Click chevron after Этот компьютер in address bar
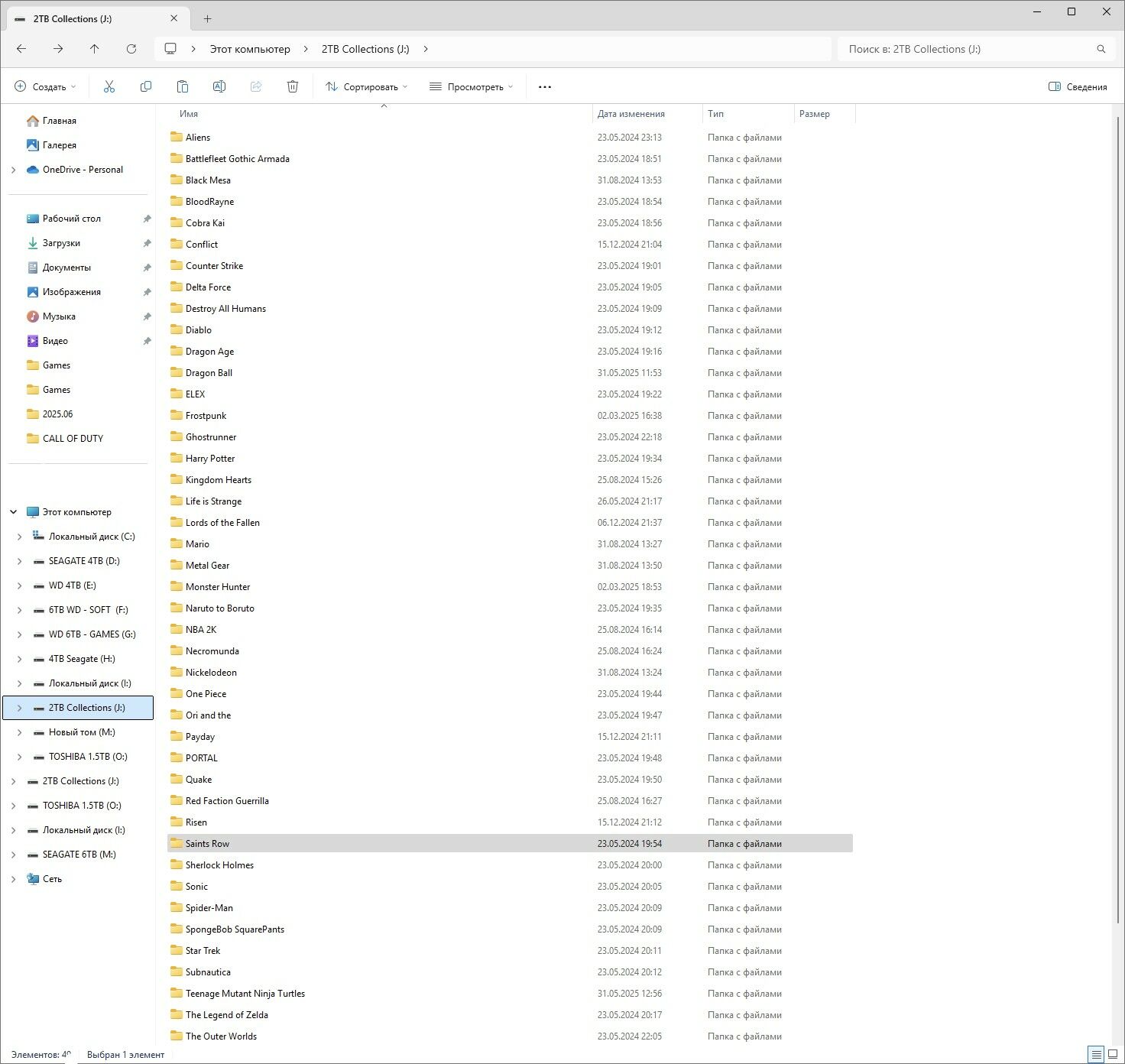 (x=306, y=49)
